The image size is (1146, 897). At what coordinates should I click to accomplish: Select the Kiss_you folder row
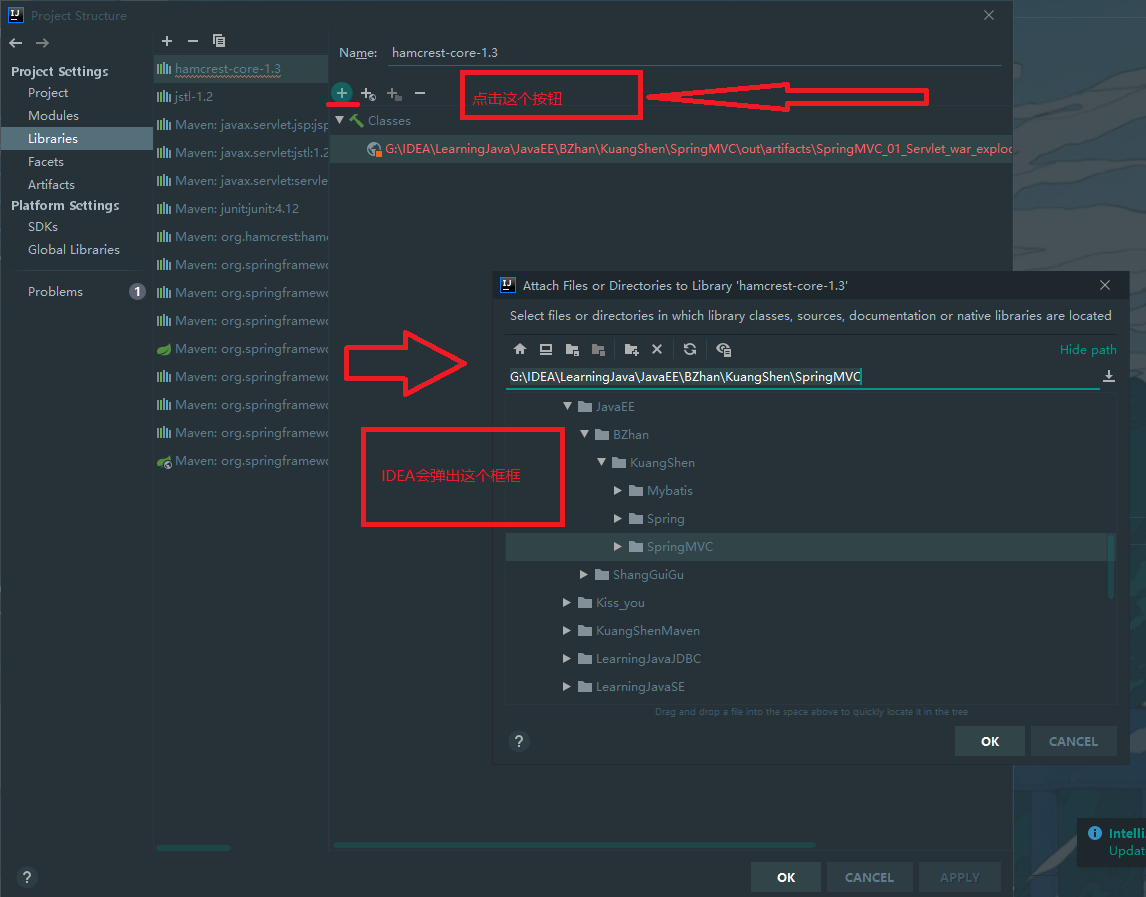point(807,602)
